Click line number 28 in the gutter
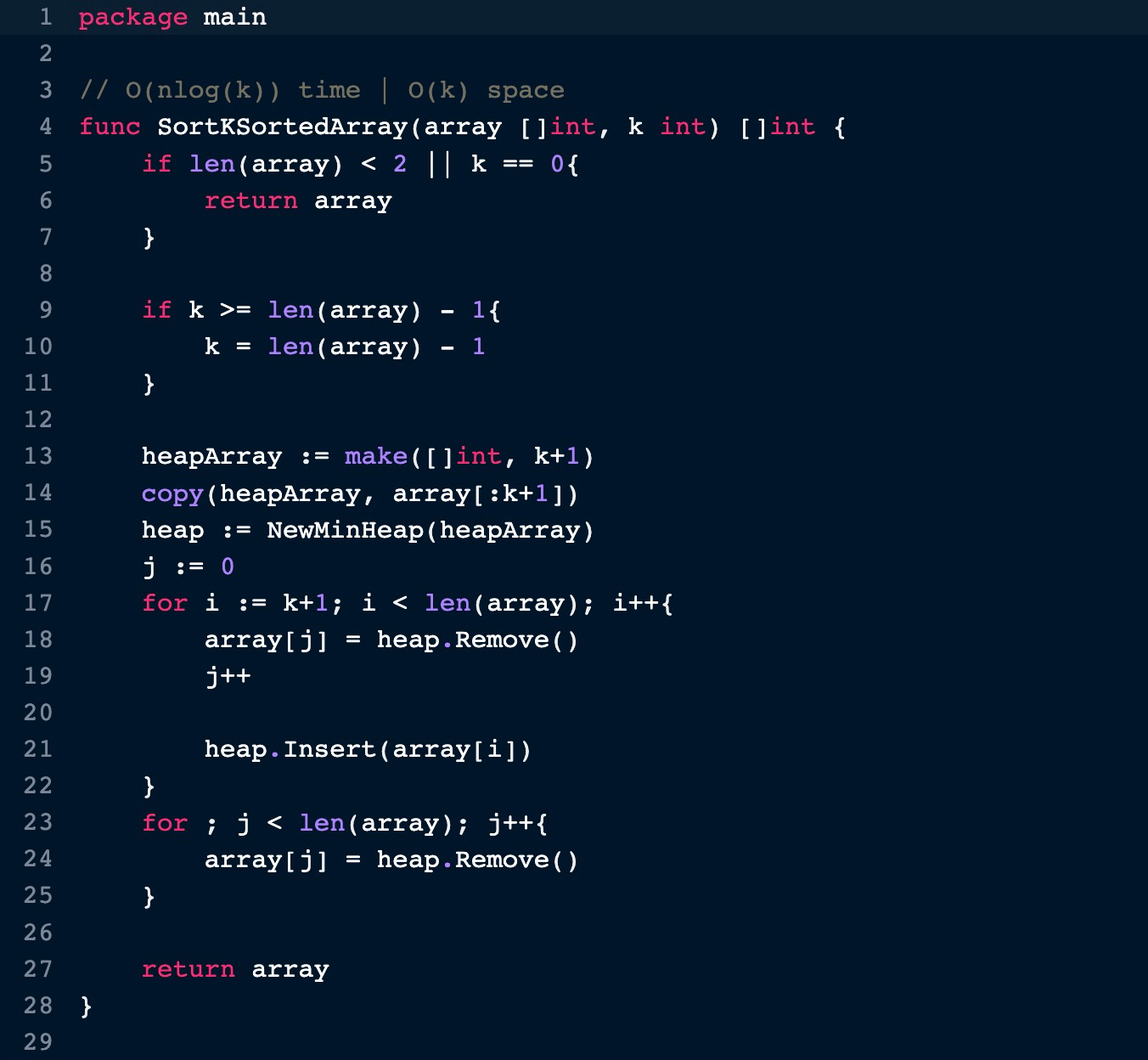The image size is (1148, 1060). click(x=38, y=1006)
